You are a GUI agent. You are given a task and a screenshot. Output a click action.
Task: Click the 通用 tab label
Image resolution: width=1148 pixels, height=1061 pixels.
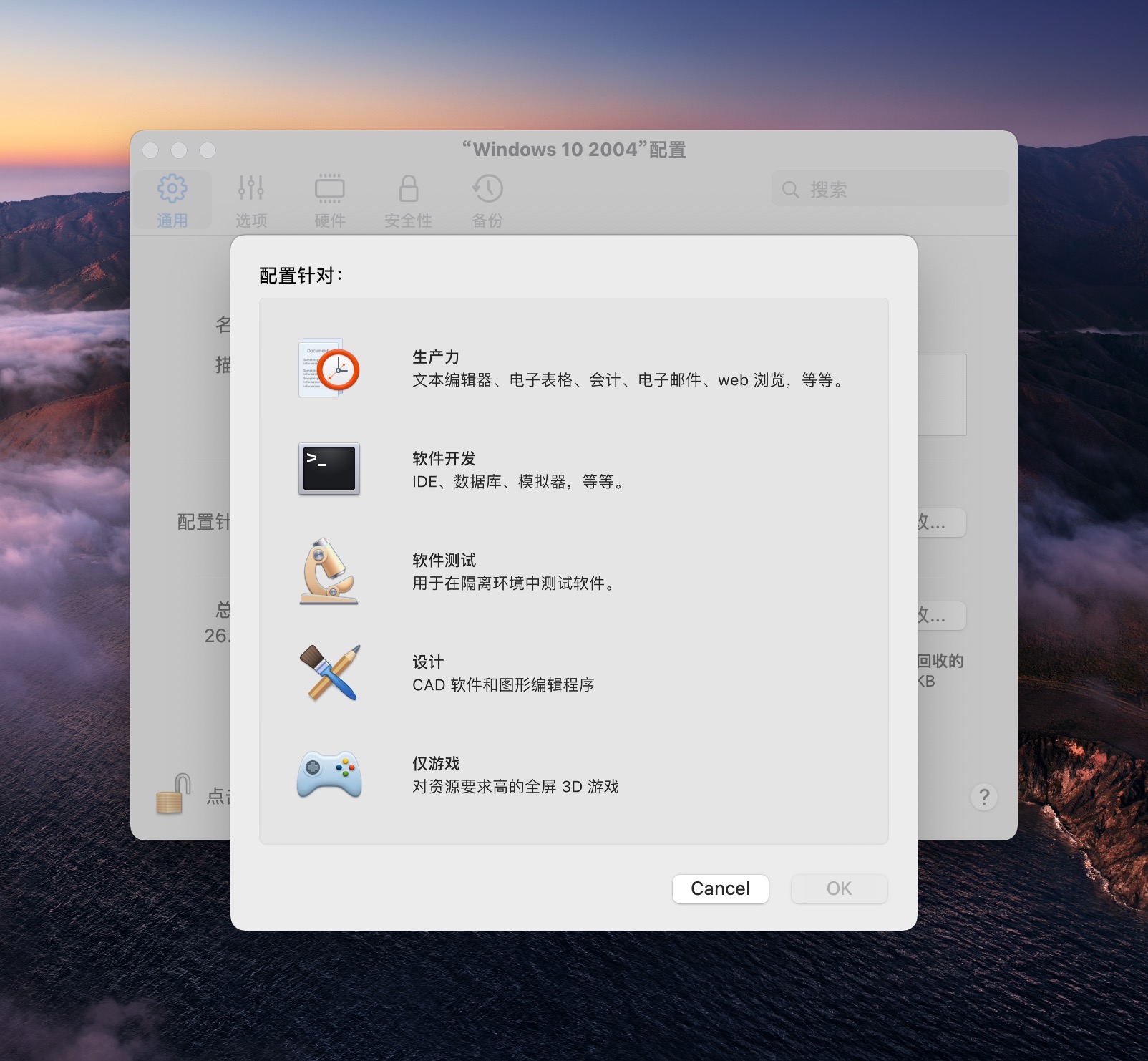[x=172, y=221]
